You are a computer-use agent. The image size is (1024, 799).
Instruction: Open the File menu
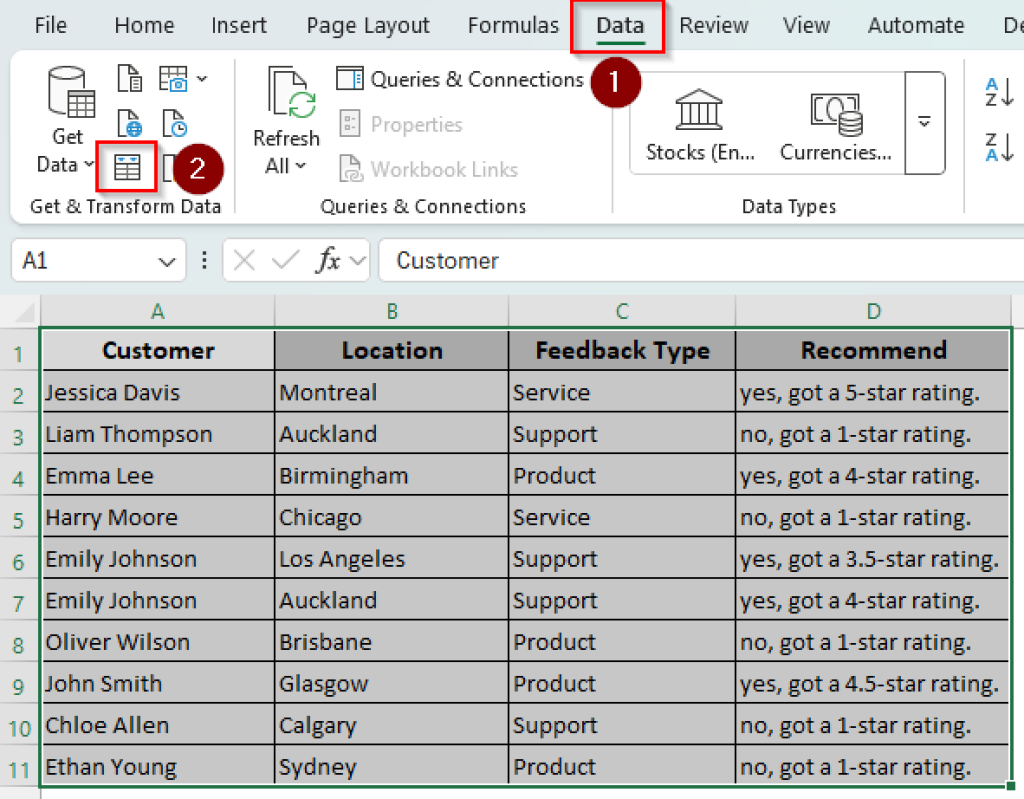point(50,25)
